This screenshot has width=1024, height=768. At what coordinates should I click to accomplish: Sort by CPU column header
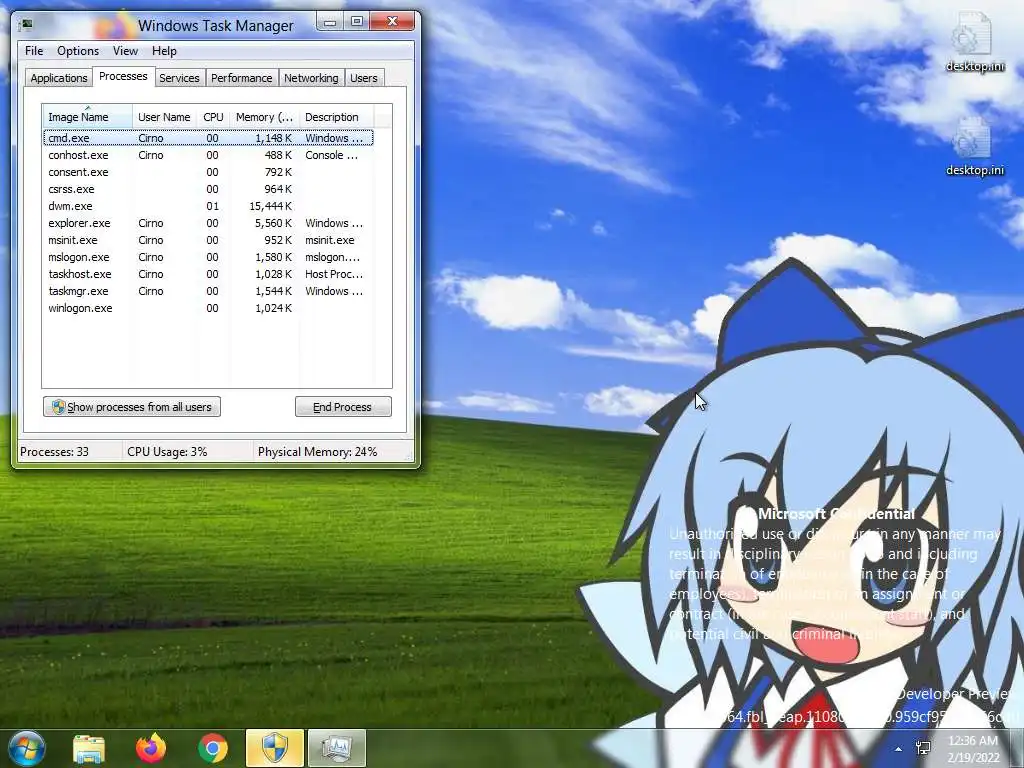point(213,117)
